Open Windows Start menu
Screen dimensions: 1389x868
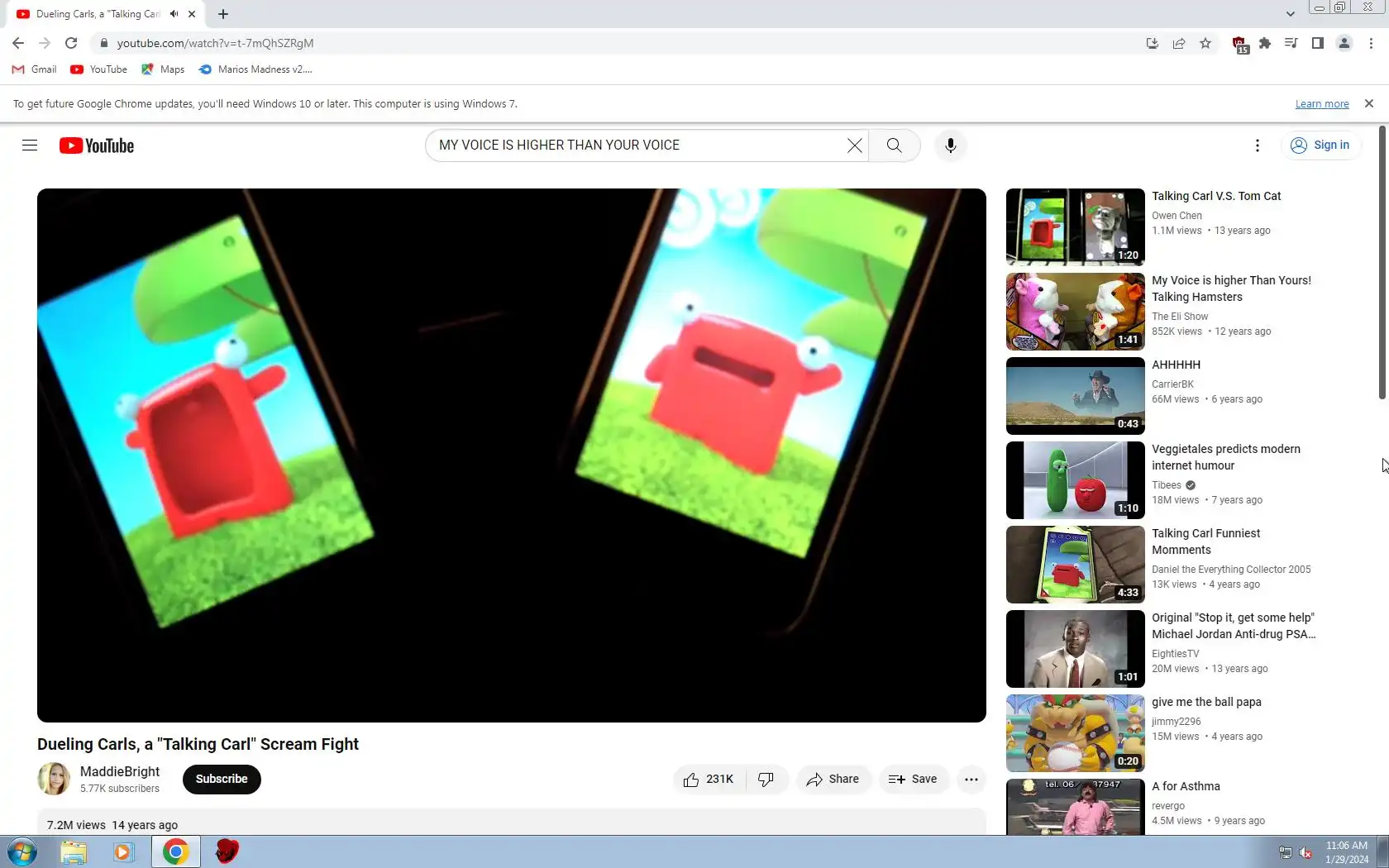point(22,851)
